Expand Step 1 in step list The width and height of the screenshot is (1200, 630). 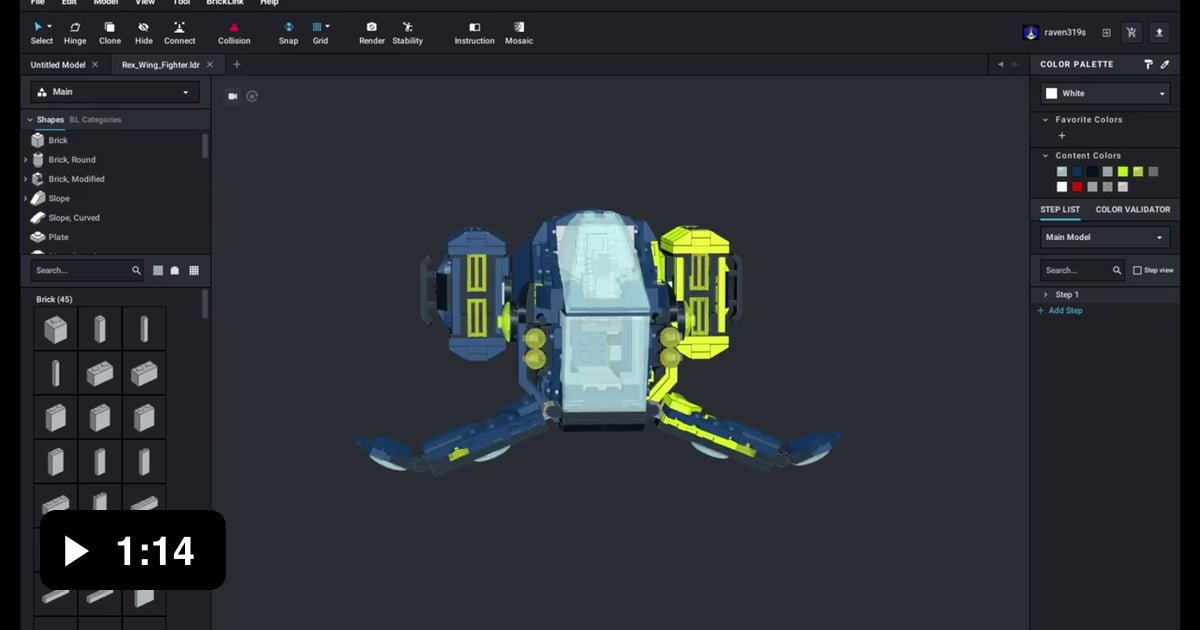1045,295
